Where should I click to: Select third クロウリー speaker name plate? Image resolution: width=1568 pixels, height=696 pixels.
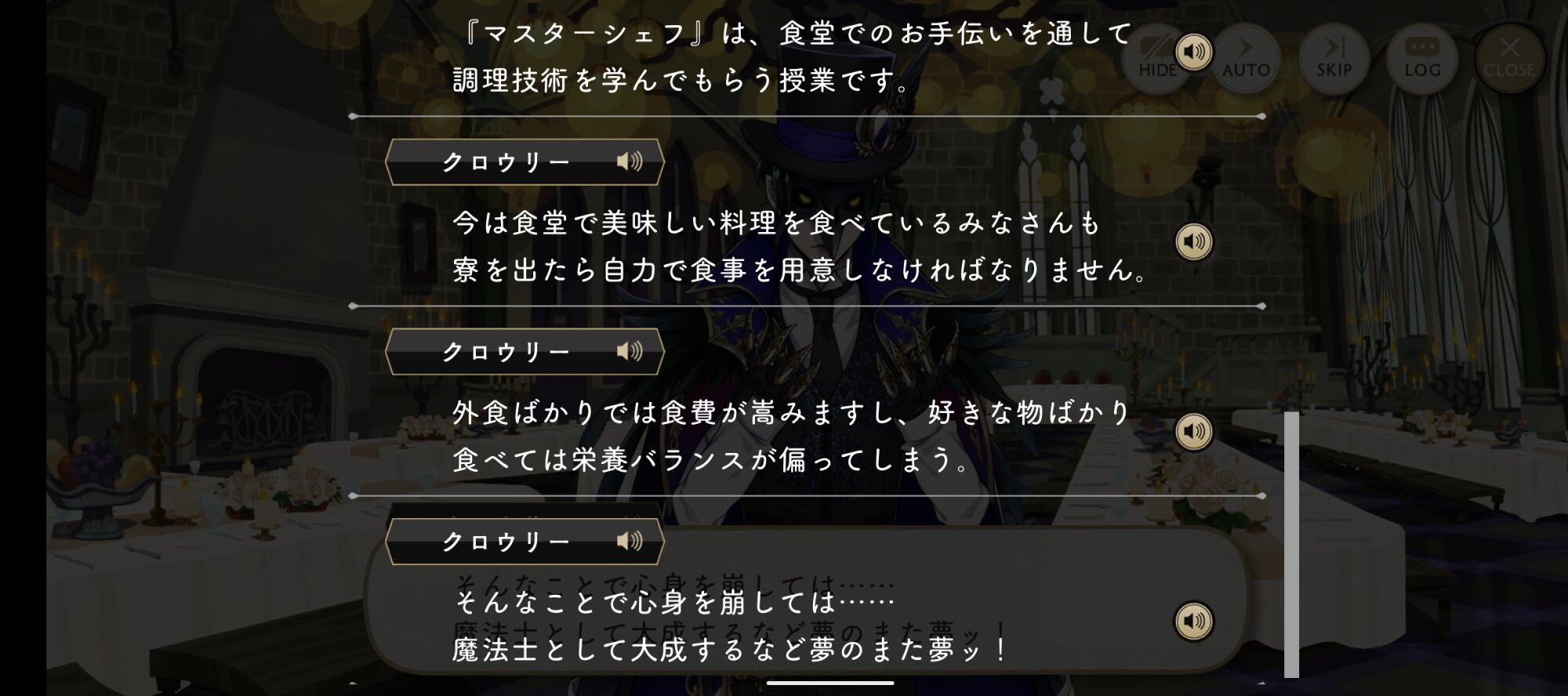point(524,542)
